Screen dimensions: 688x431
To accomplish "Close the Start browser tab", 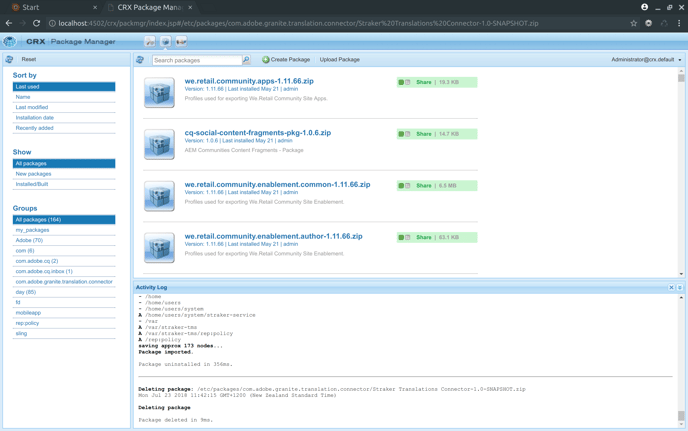I will pos(95,7).
